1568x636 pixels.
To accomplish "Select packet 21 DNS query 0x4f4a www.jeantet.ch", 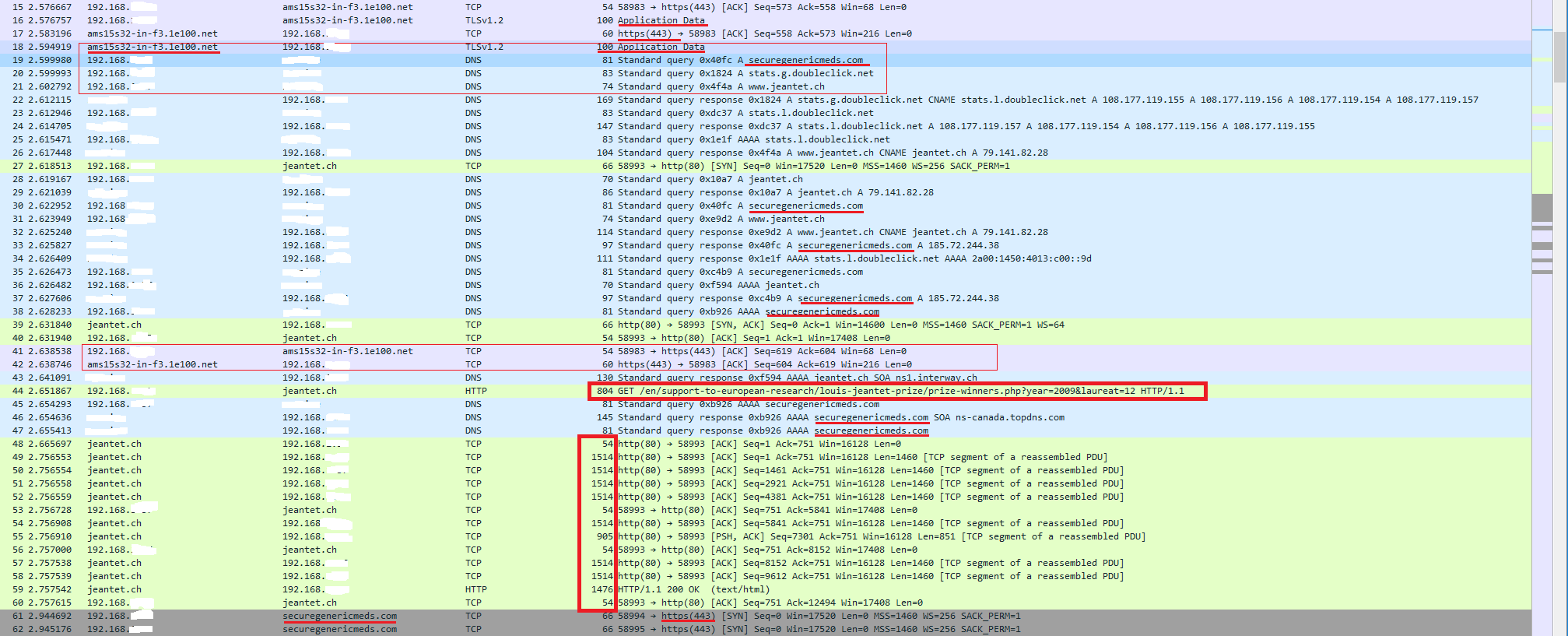I will point(766,86).
